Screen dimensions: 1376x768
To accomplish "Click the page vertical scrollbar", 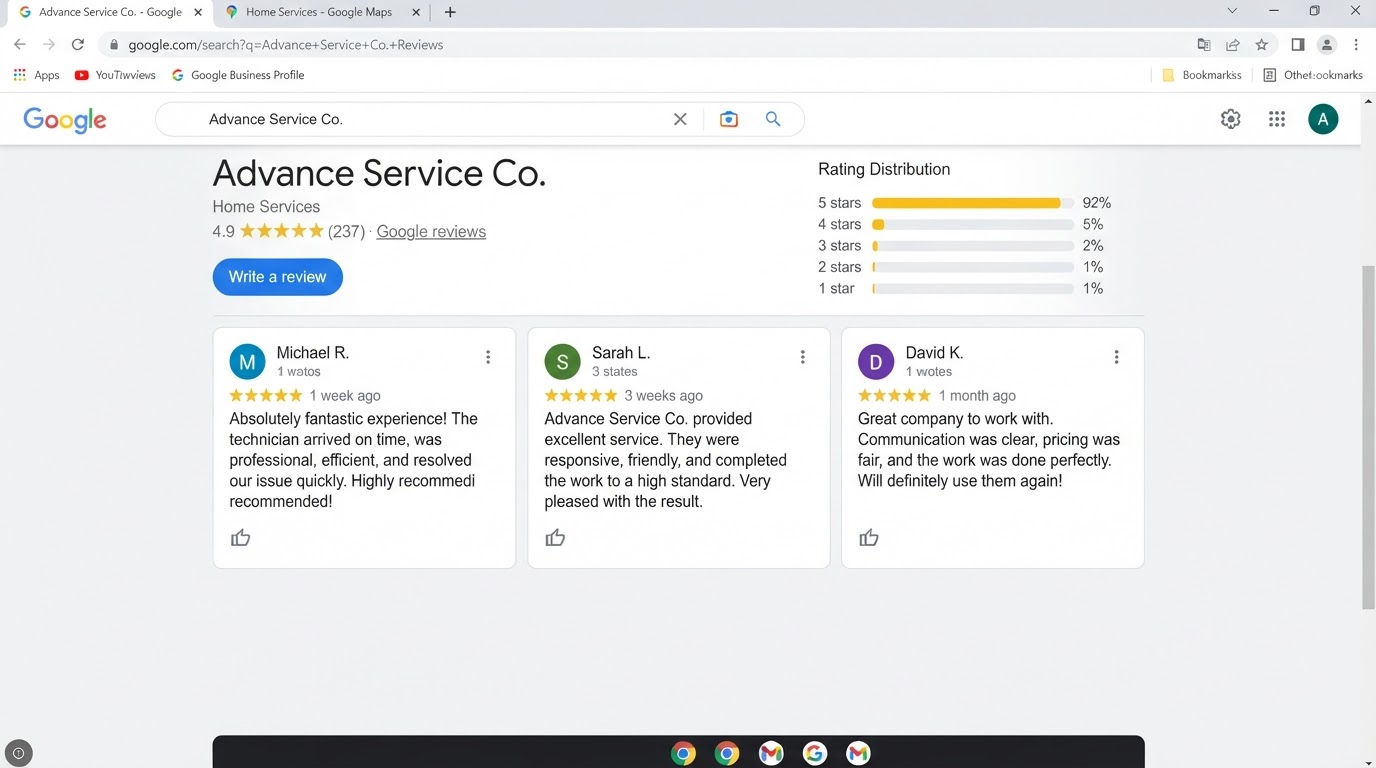I will 1369,437.
